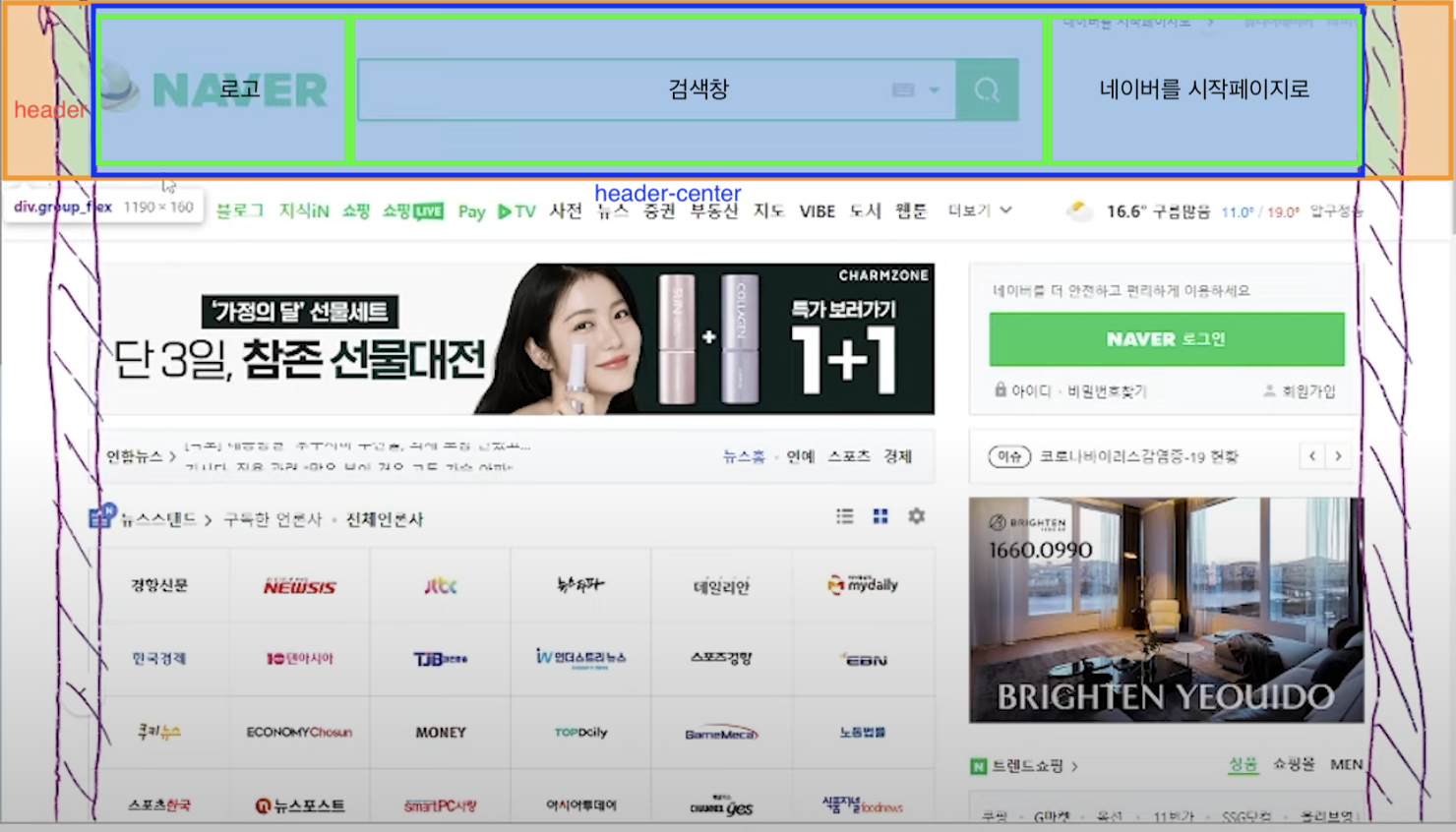This screenshot has width=1456, height=832.
Task: Select the MEN trend shopping tab
Action: 1347,764
